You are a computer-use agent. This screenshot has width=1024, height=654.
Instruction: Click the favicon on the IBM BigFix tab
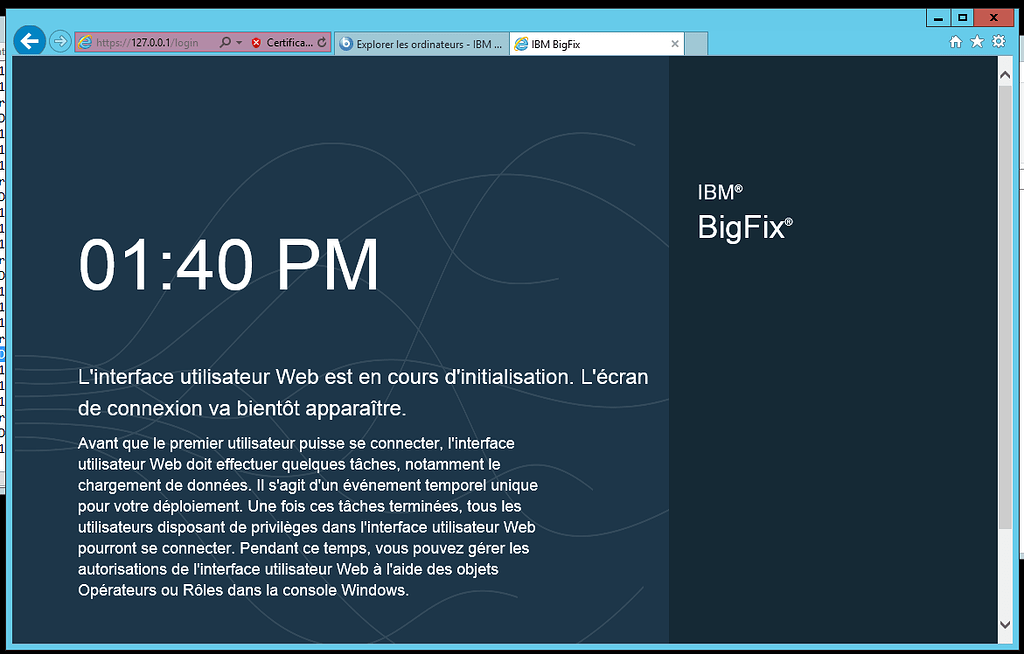[x=521, y=43]
